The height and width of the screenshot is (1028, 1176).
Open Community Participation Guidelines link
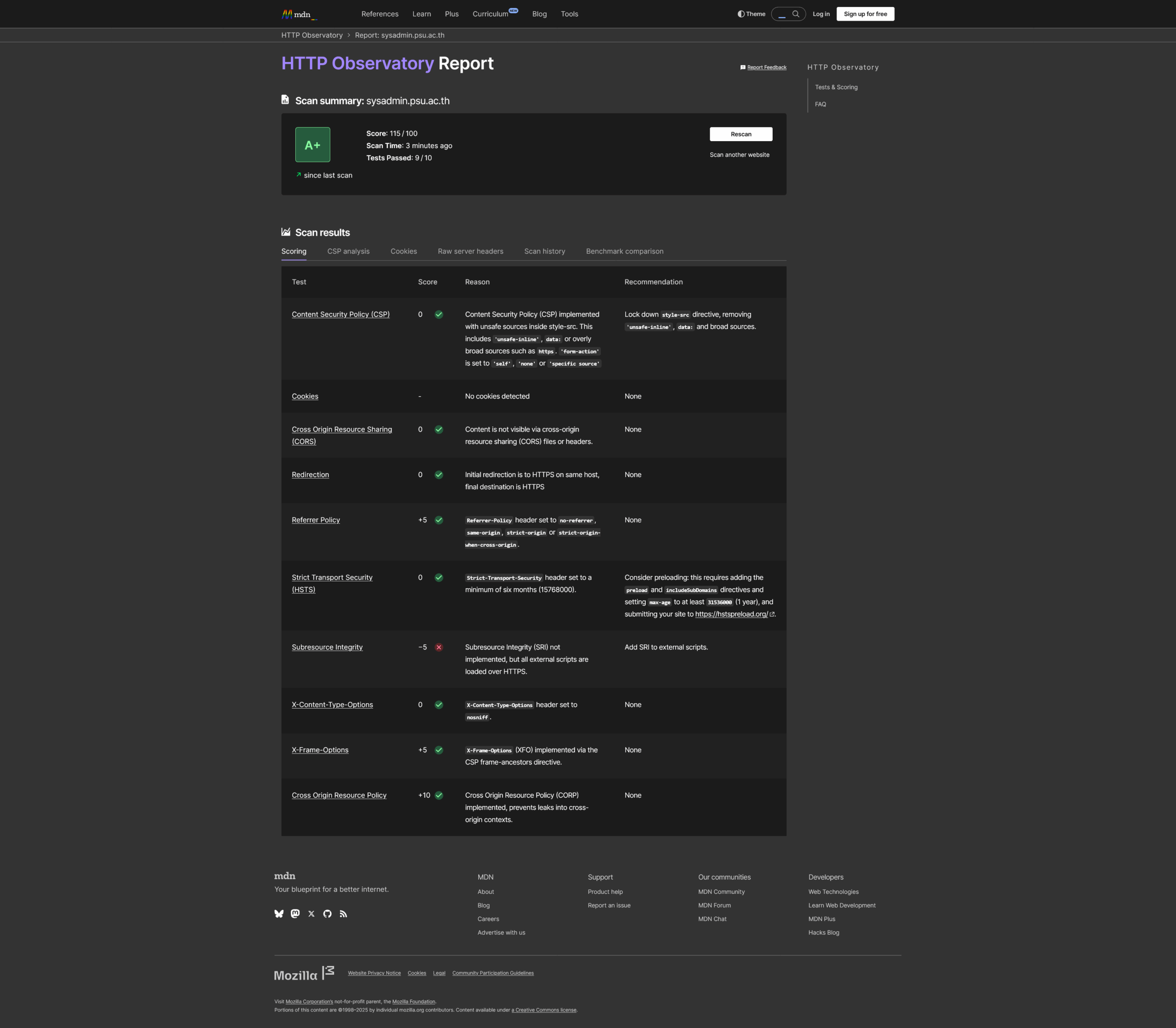(493, 973)
